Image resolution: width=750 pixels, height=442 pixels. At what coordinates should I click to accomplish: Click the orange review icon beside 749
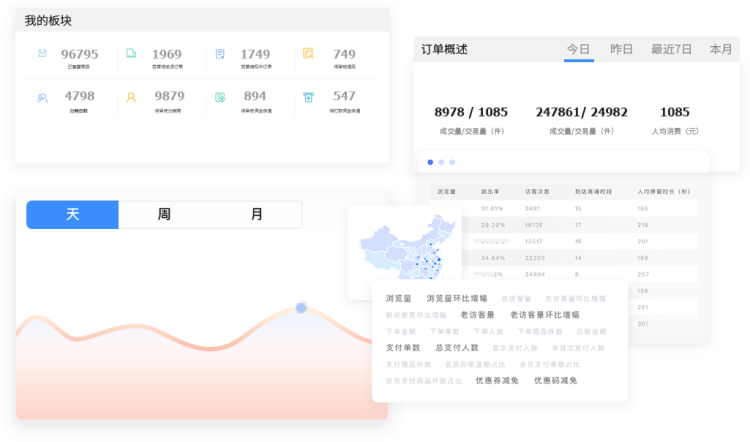pyautogui.click(x=309, y=54)
